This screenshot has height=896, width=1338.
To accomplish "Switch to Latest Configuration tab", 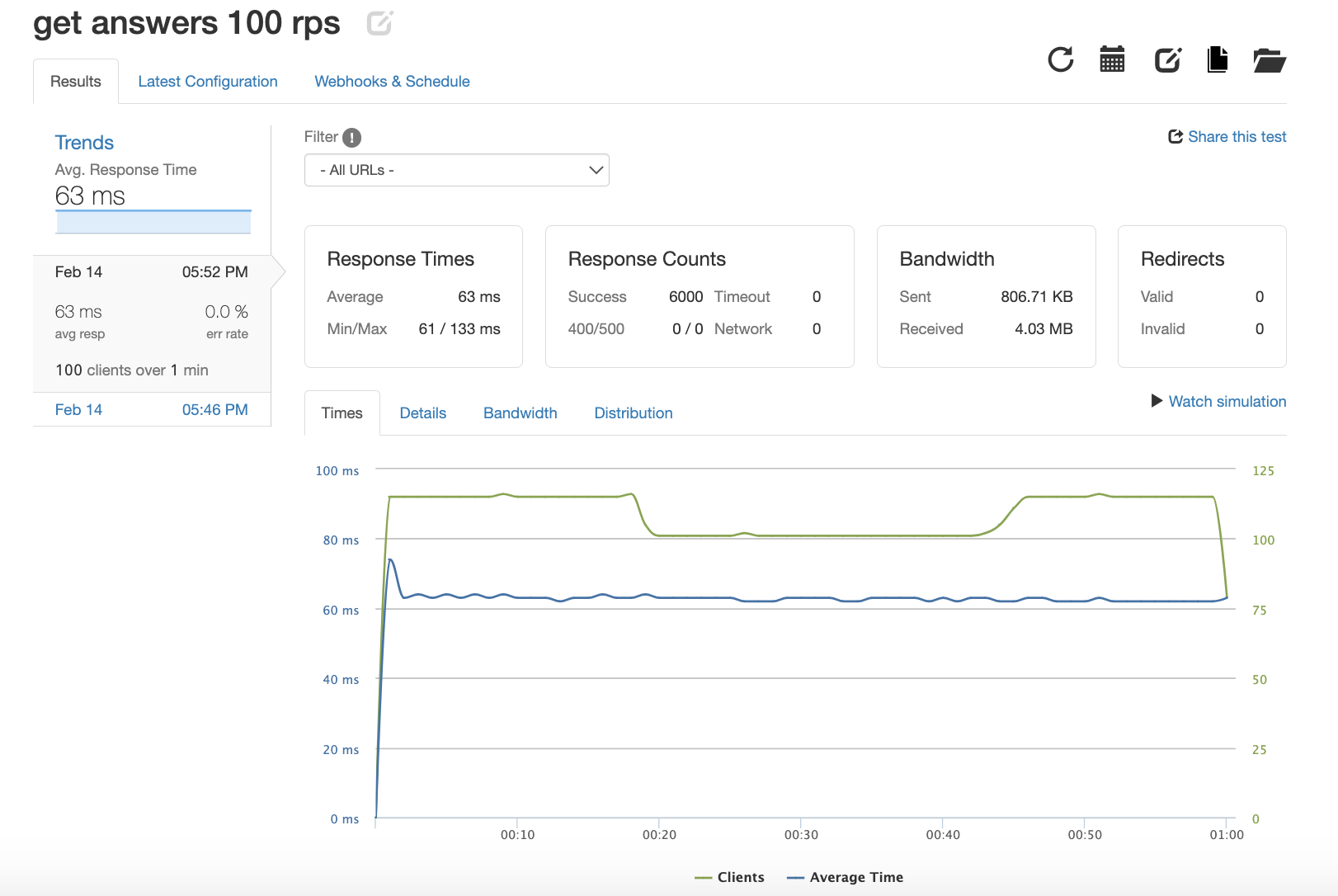I will [x=208, y=82].
